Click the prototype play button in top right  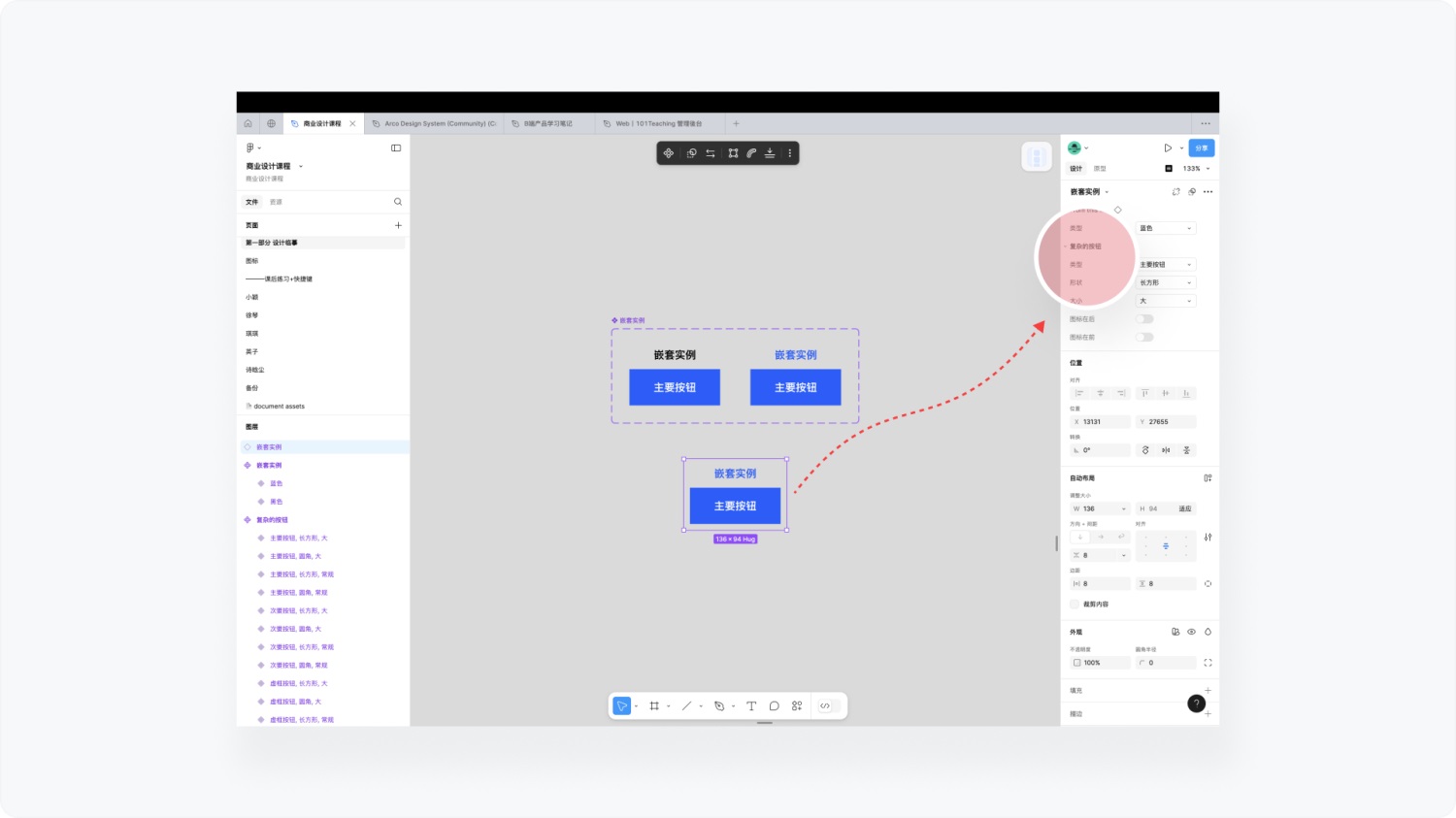point(1169,147)
